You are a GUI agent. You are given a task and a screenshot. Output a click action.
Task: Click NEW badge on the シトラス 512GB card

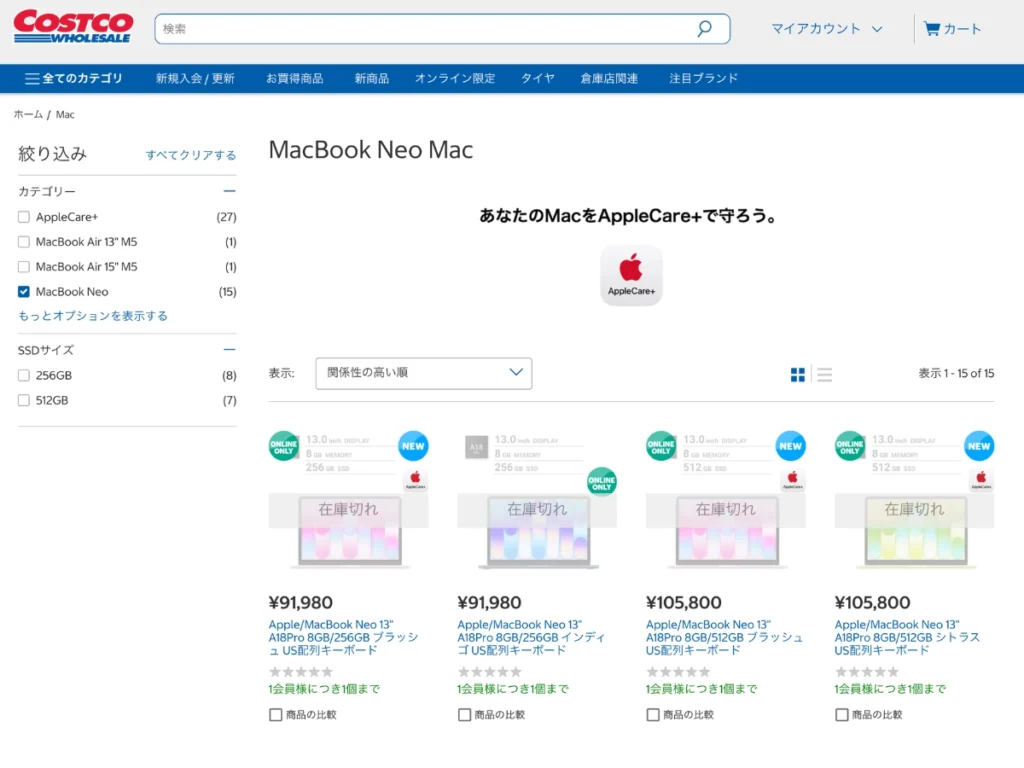click(979, 446)
